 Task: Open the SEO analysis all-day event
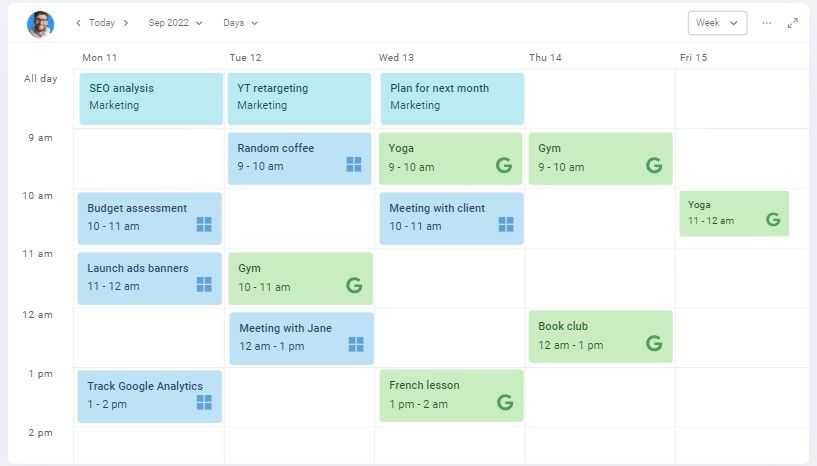(x=151, y=99)
